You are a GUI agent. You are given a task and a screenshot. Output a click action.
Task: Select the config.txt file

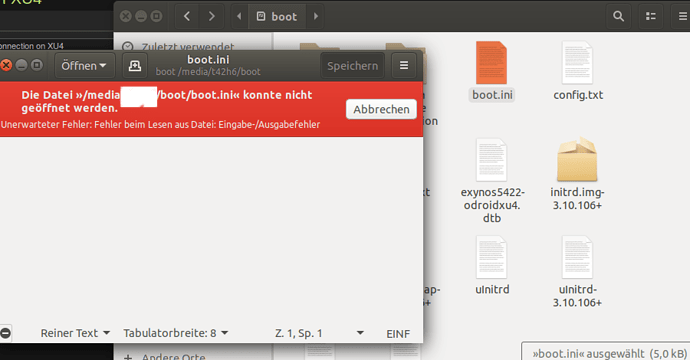578,71
